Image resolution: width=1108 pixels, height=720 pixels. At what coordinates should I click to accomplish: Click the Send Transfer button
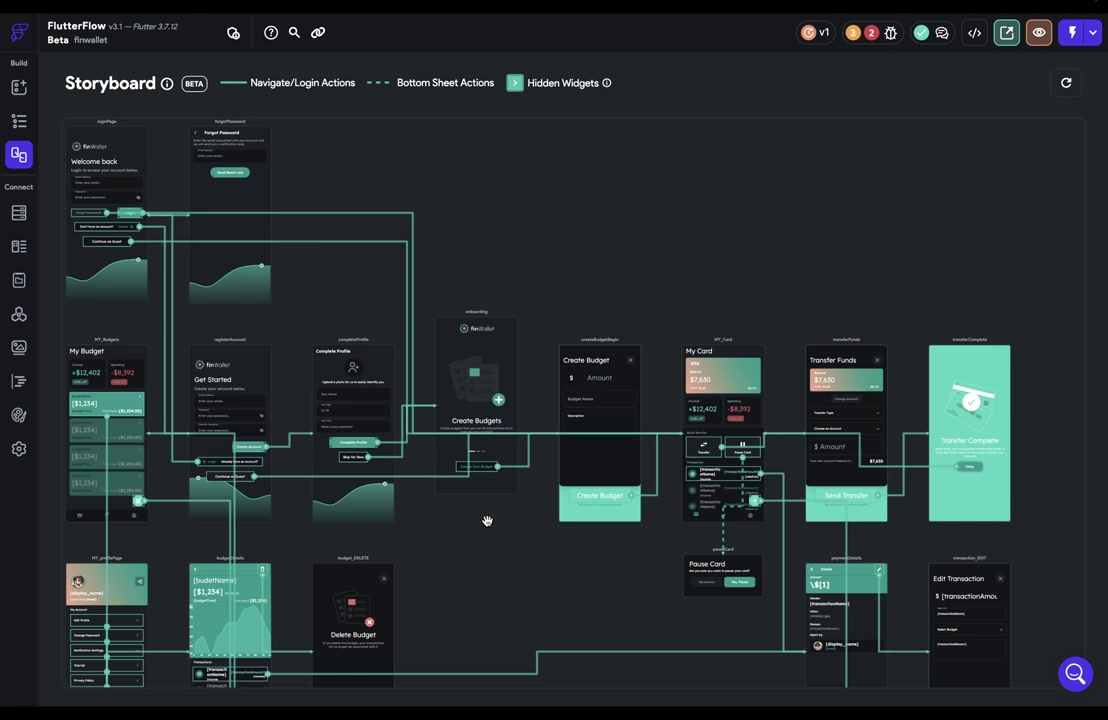(x=846, y=495)
